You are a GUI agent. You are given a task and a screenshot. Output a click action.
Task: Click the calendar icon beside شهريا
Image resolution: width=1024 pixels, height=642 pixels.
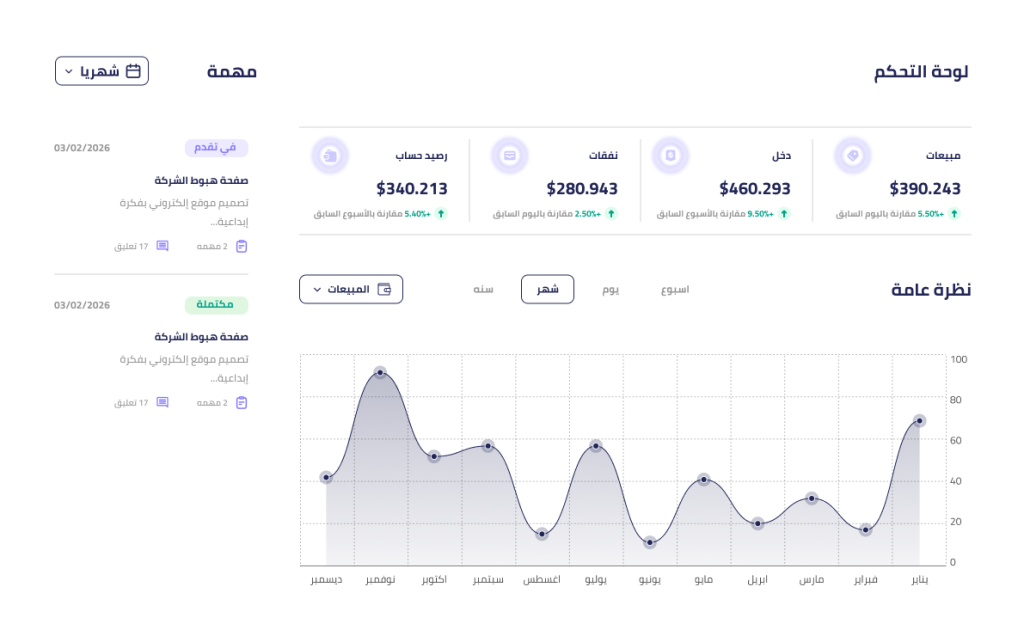[x=133, y=71]
